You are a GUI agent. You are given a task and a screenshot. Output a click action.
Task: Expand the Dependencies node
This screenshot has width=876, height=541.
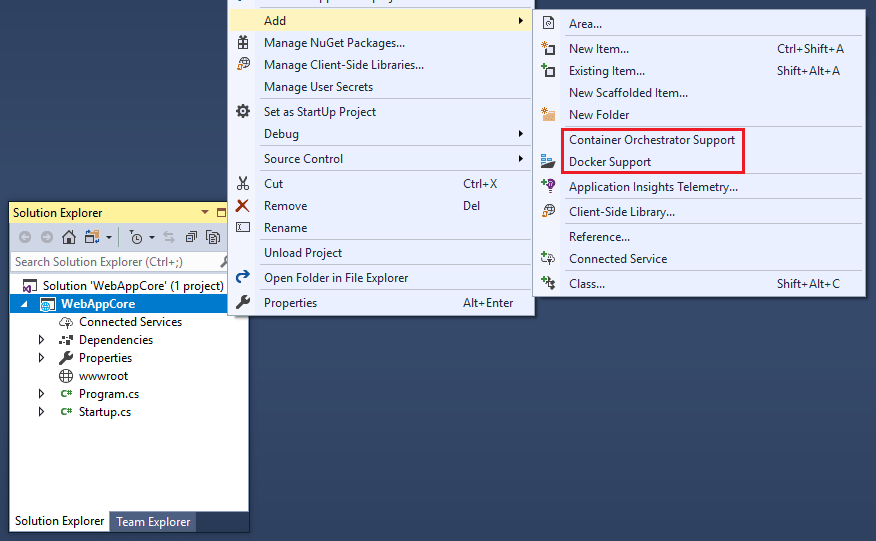coord(42,340)
